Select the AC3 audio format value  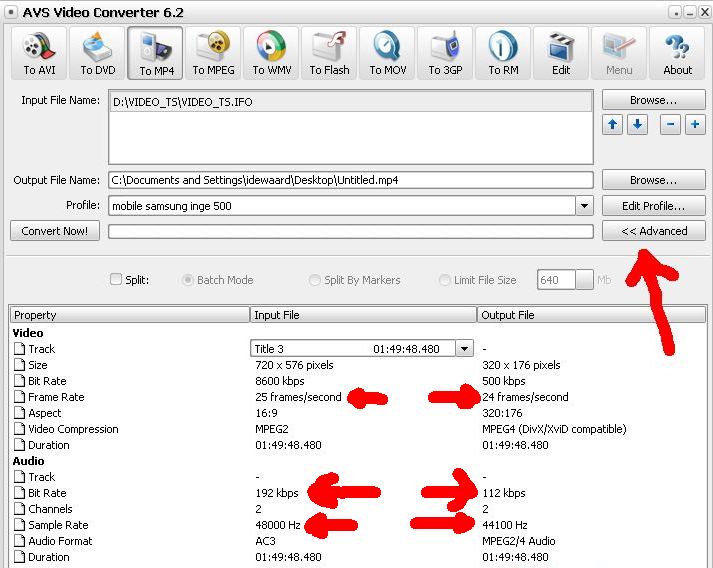266,541
